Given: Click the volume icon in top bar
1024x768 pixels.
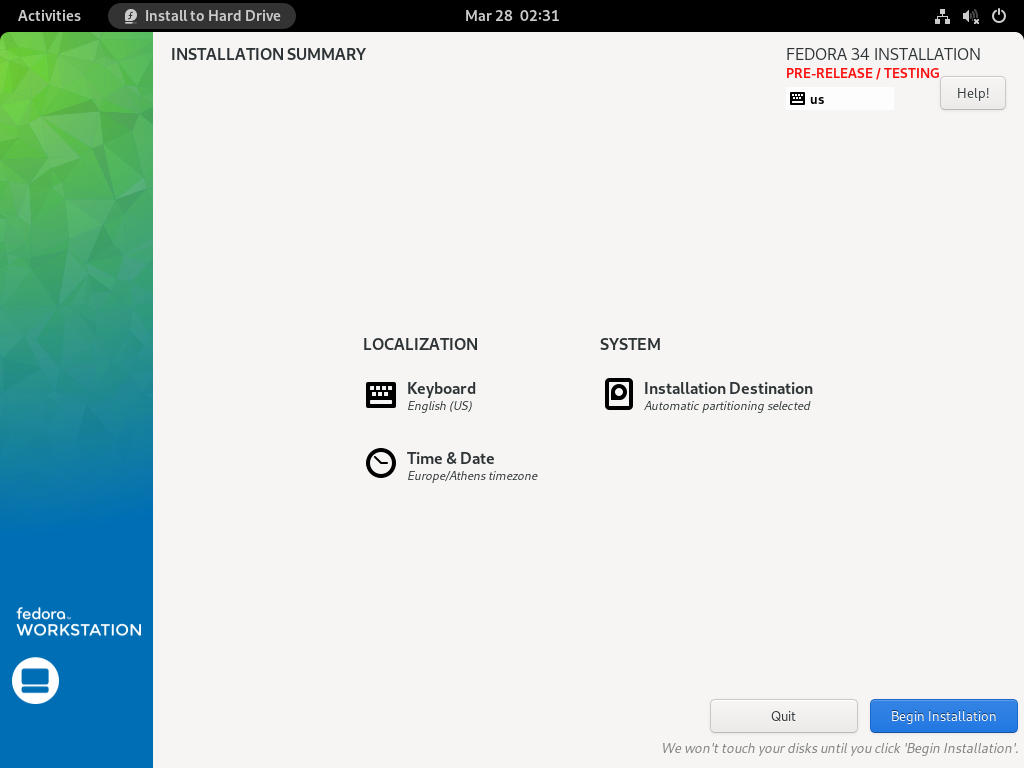Looking at the screenshot, I should (969, 16).
